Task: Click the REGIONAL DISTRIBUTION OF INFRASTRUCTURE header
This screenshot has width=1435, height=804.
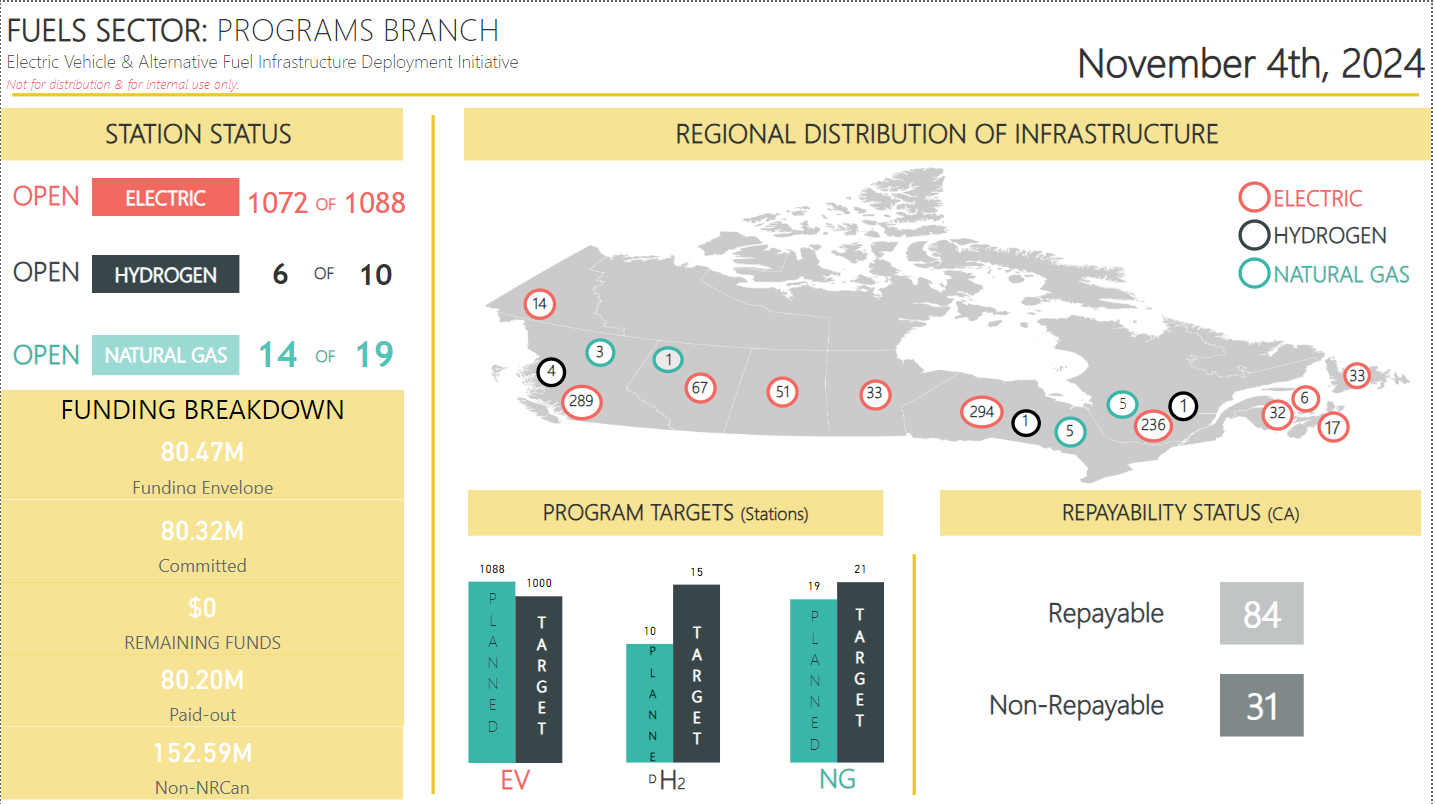Action: coord(947,134)
